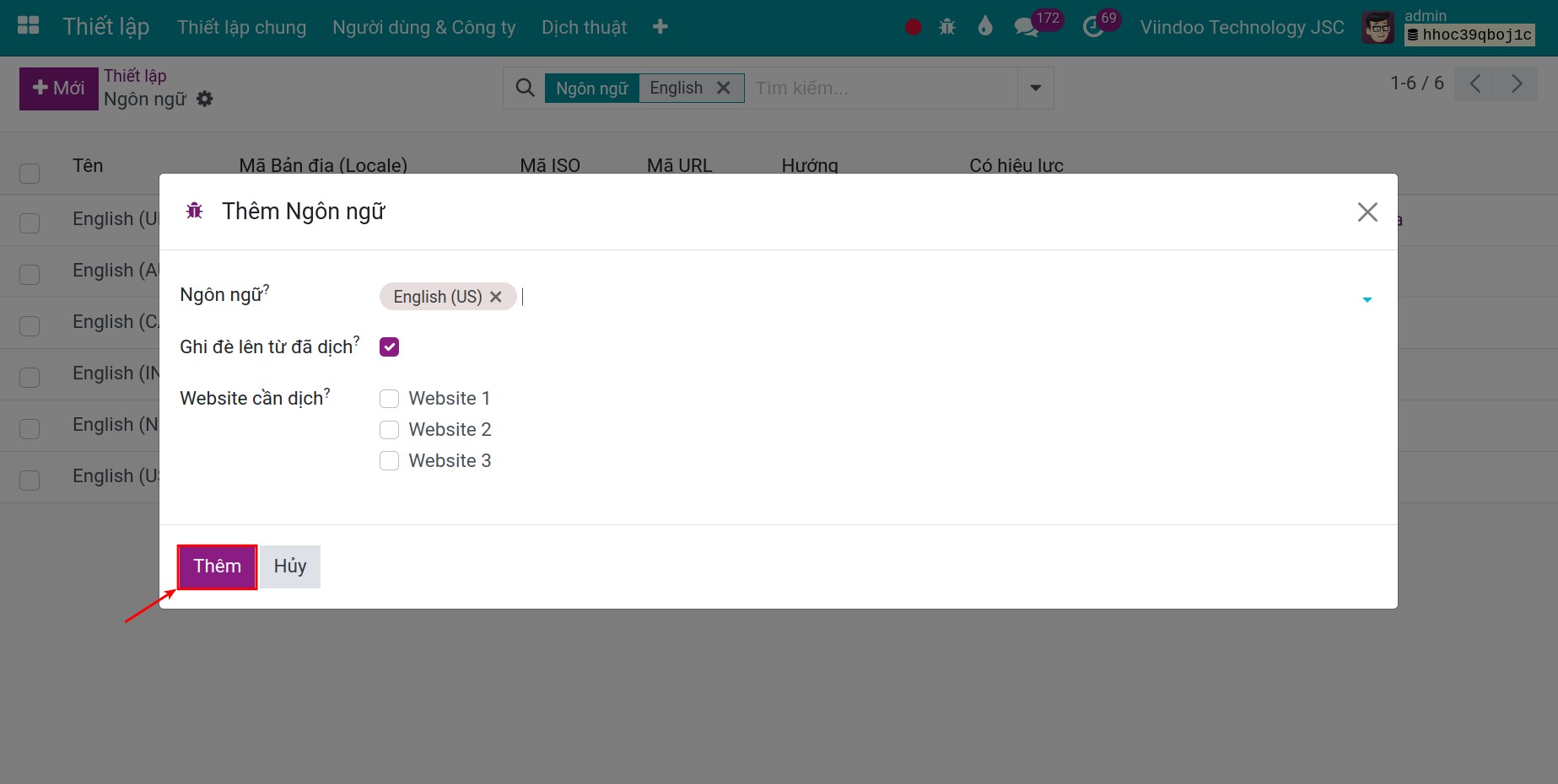Open conversations with 172 badge
The height and width of the screenshot is (784, 1558).
1038,24
